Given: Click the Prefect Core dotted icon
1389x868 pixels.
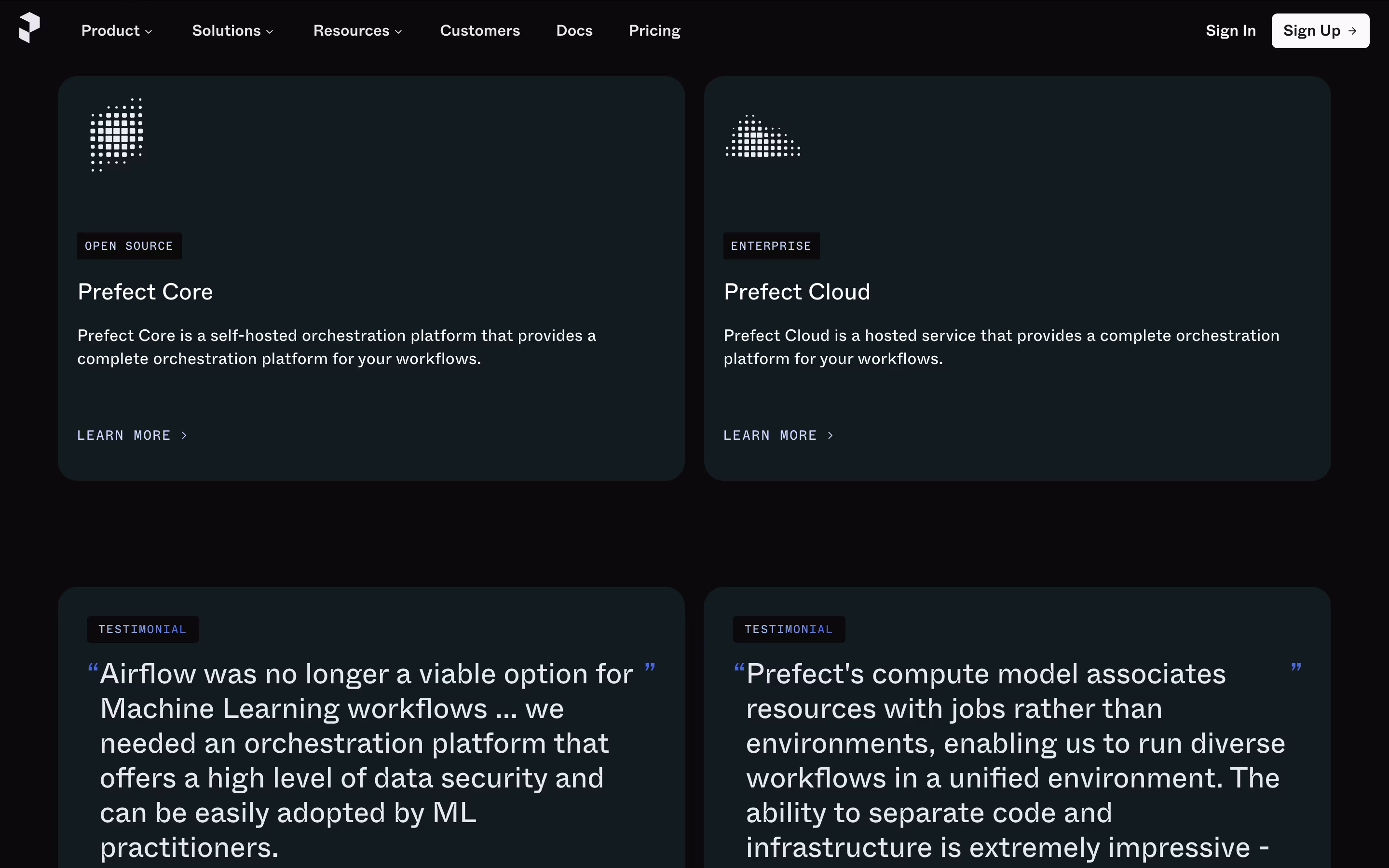Looking at the screenshot, I should (117, 136).
